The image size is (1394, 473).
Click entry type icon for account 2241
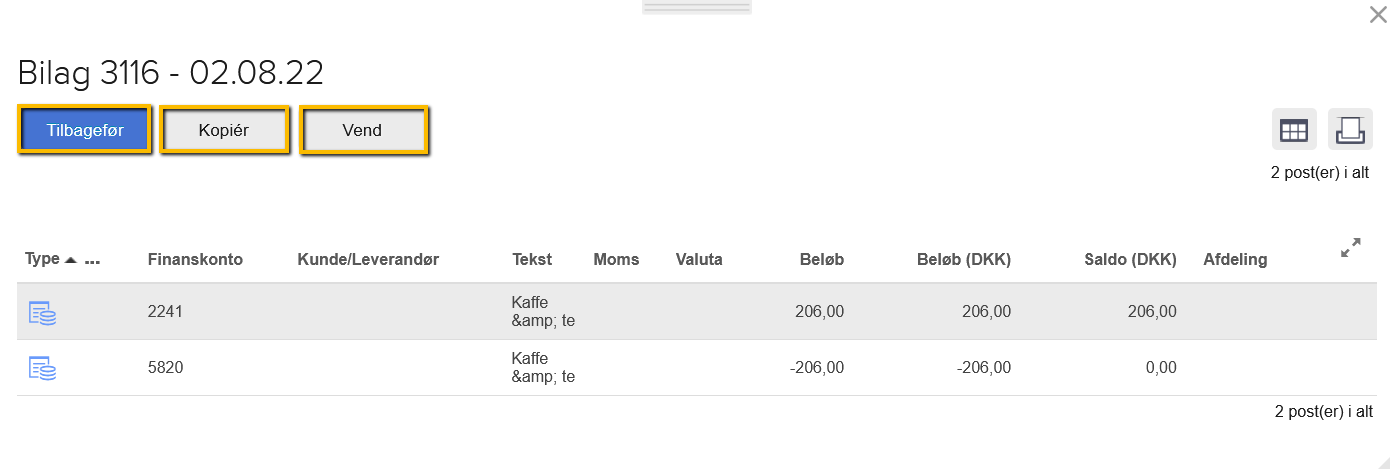[42, 312]
